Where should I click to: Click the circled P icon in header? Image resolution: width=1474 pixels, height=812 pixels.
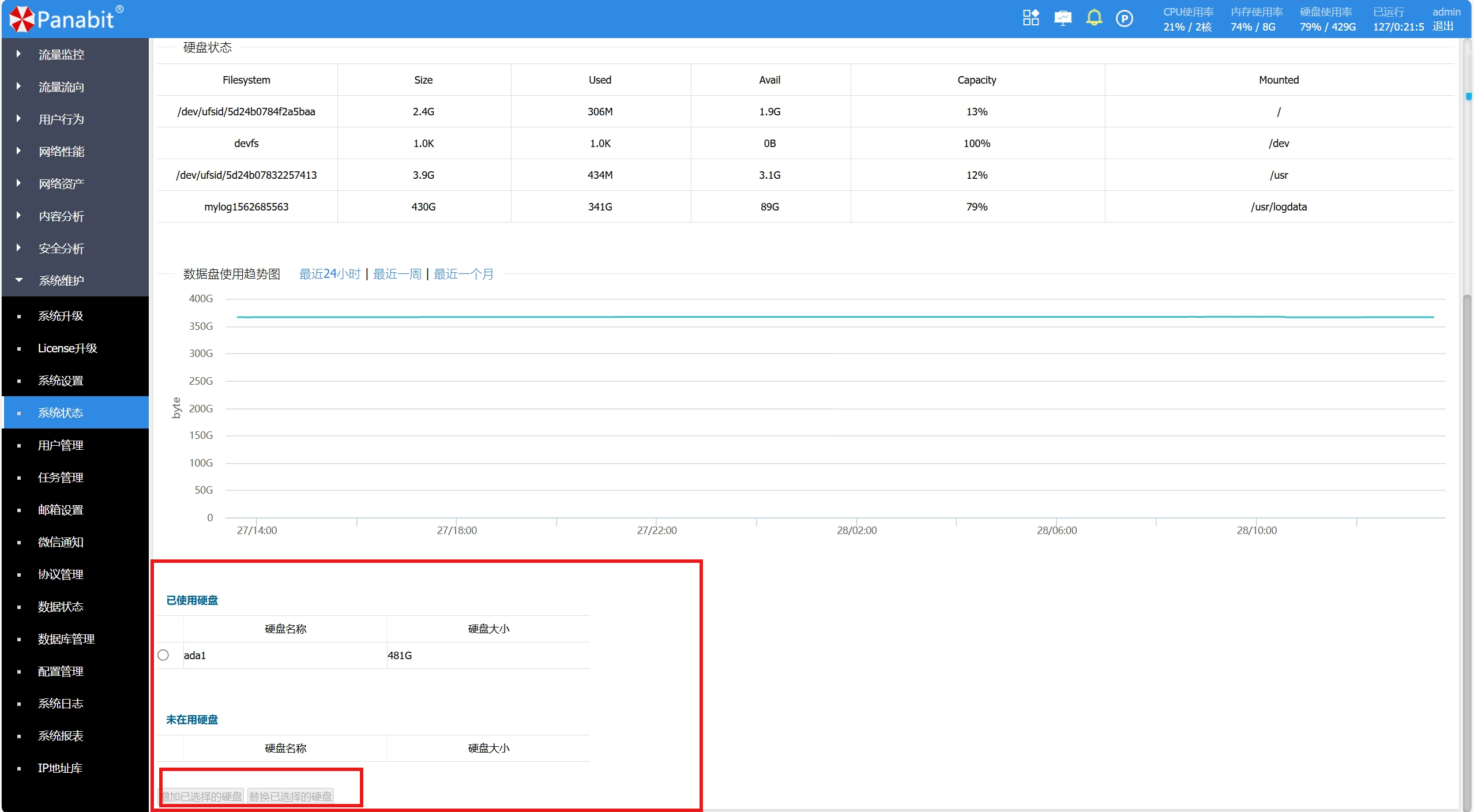pos(1124,18)
